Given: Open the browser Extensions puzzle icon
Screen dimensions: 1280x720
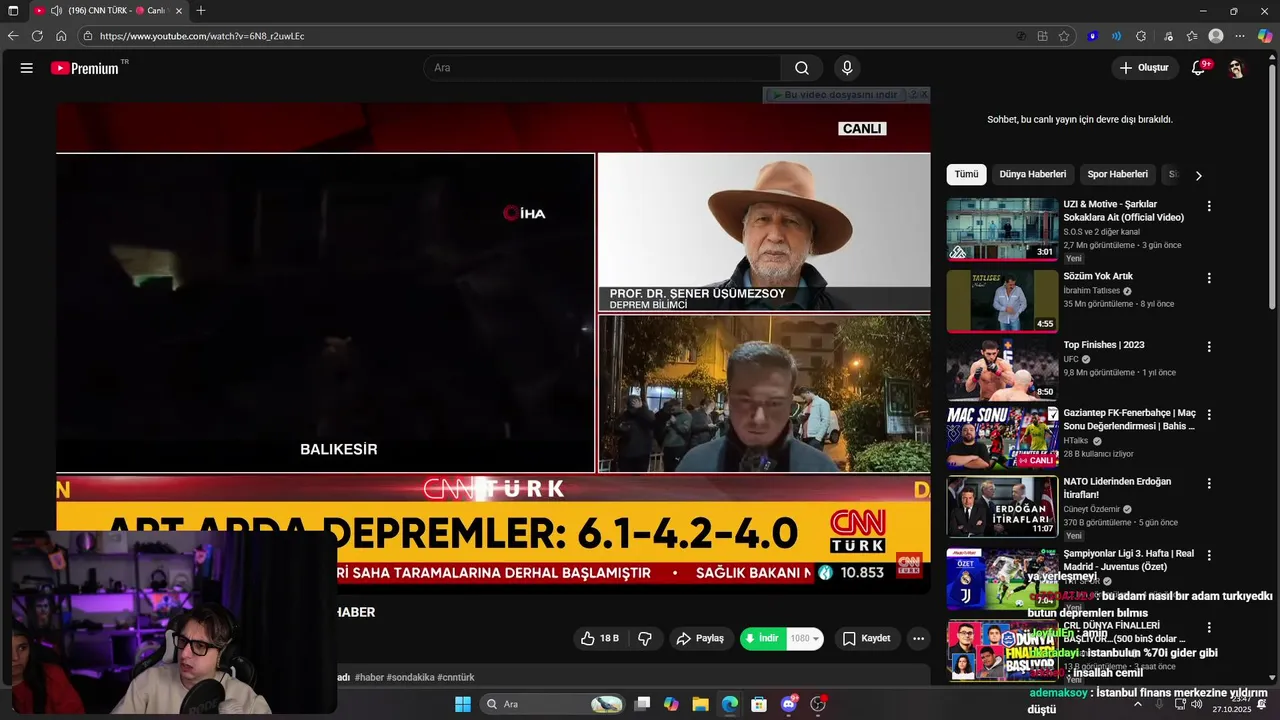Looking at the screenshot, I should [1141, 36].
